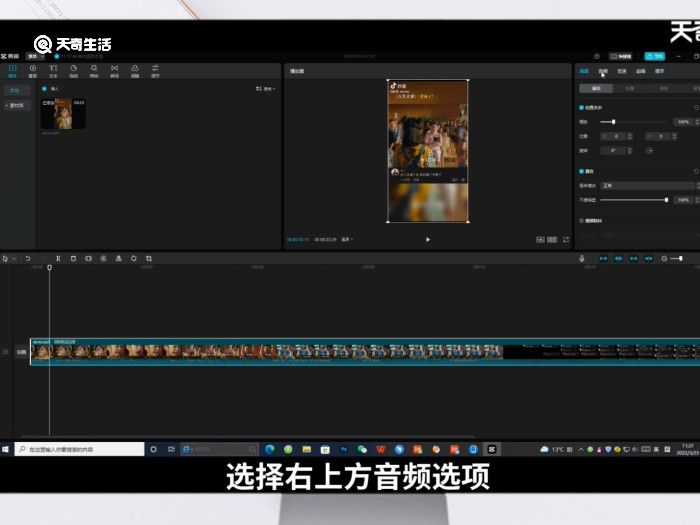Screen dimensions: 700x525
Task: Open the Media (媒体) panel icon
Action: [x=12, y=71]
